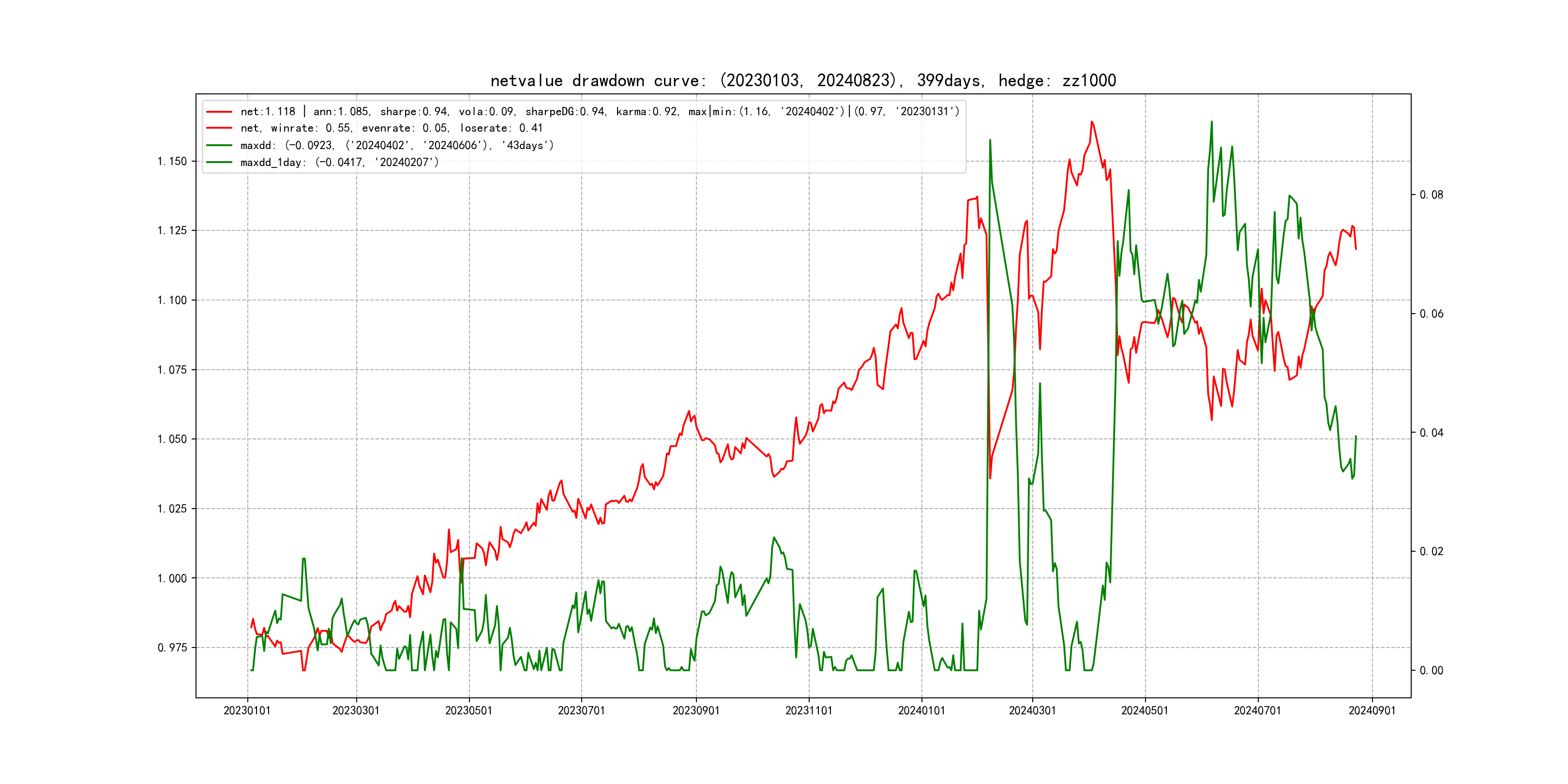Click the green swatch beside maxdd_1day legend entry

click(219, 163)
